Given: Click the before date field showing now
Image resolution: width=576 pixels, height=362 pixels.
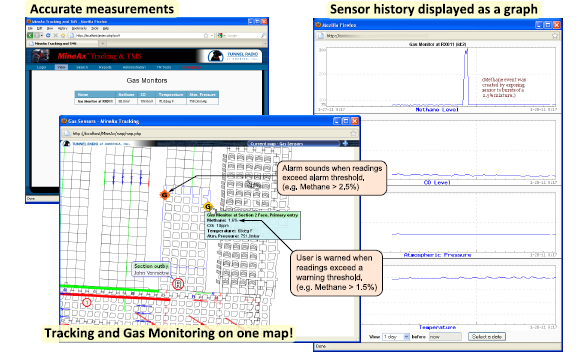Looking at the screenshot, I should tap(445, 337).
